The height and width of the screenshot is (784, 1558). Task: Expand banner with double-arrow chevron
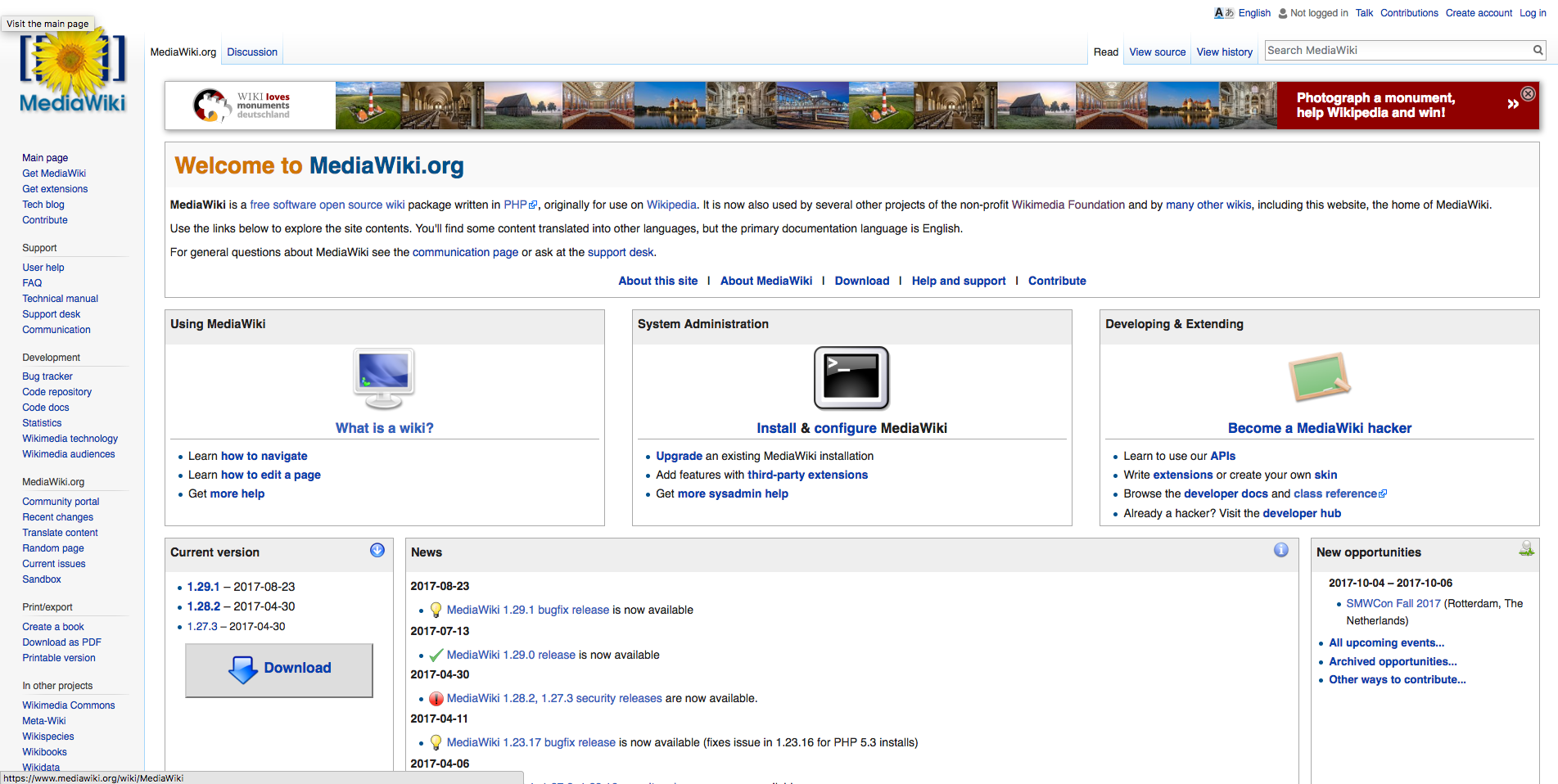(1513, 104)
